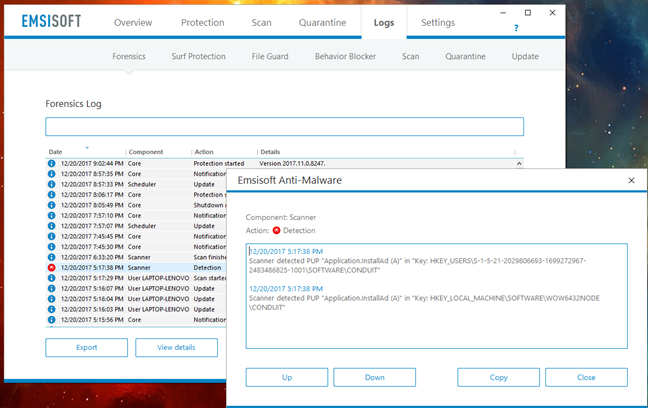Select the 7:57:07 PM Scheduler row

point(136,226)
